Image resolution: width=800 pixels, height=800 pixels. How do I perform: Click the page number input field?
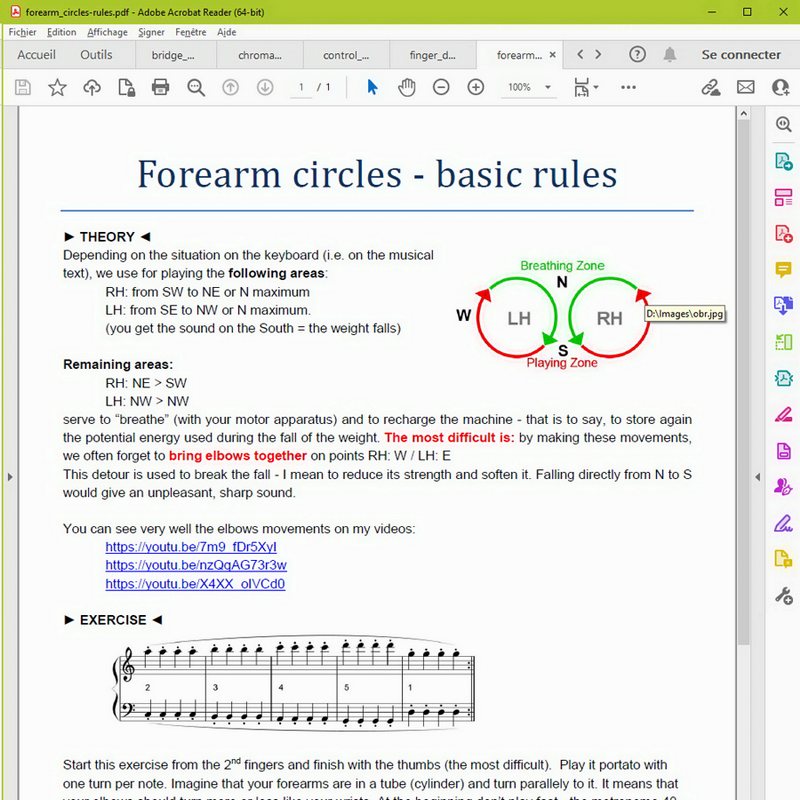click(301, 88)
